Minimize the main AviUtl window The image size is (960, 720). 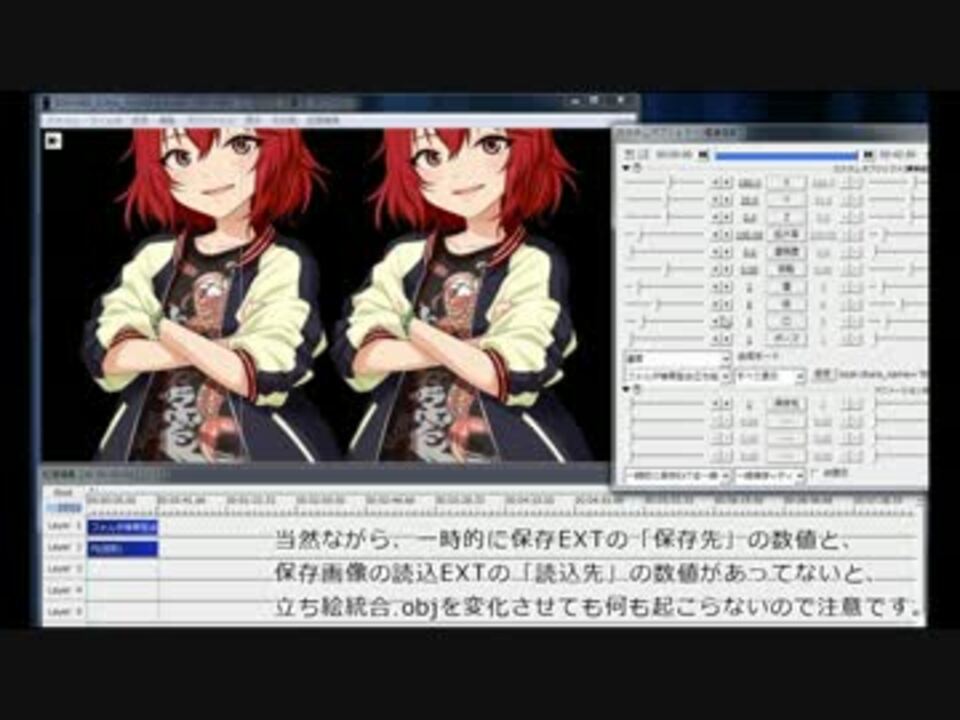coord(576,101)
